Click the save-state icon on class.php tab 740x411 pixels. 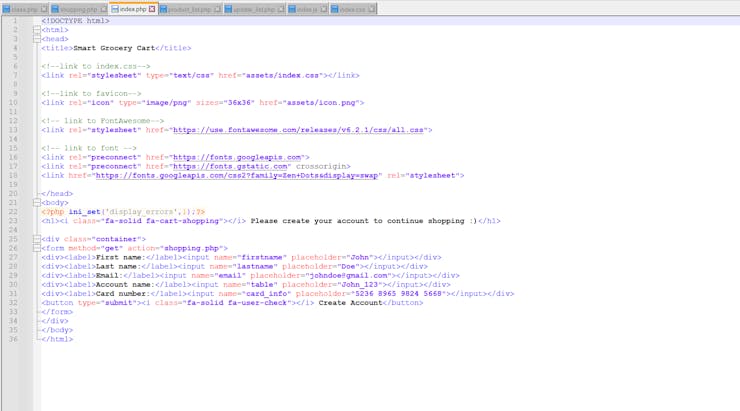pos(7,9)
